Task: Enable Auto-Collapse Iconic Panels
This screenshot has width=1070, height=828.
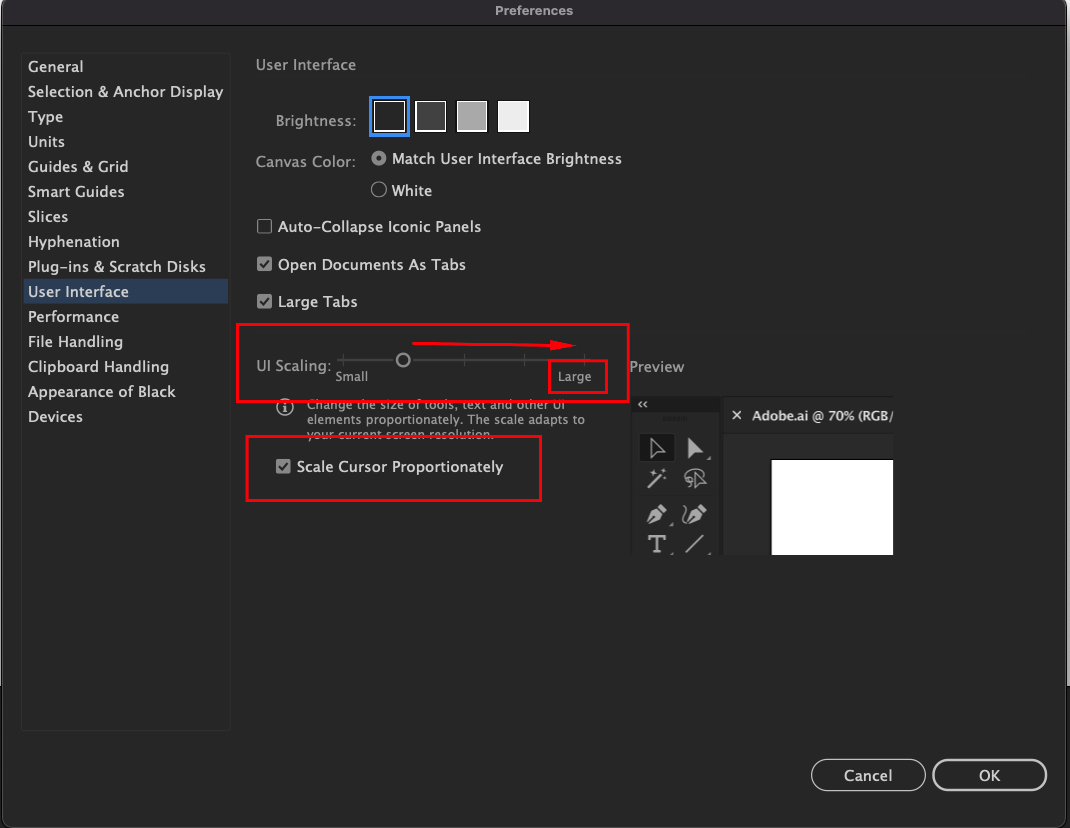Action: [264, 226]
